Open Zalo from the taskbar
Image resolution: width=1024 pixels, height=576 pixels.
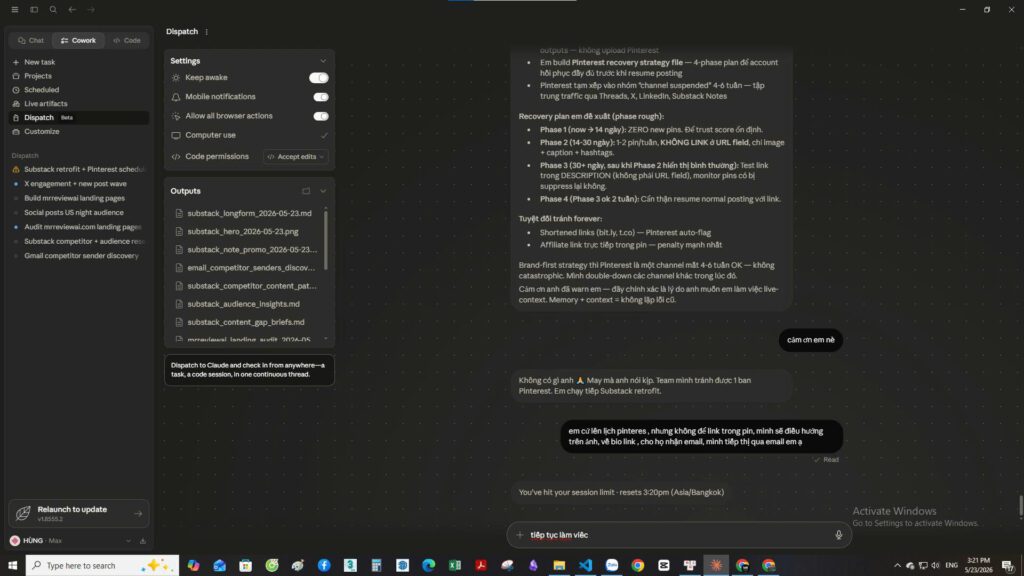click(x=611, y=565)
